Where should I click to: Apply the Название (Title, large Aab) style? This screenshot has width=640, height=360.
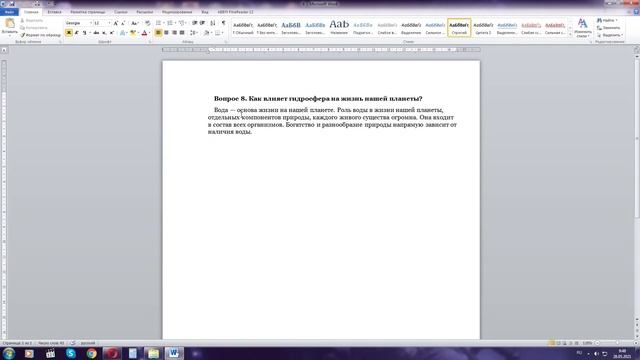tap(339, 28)
